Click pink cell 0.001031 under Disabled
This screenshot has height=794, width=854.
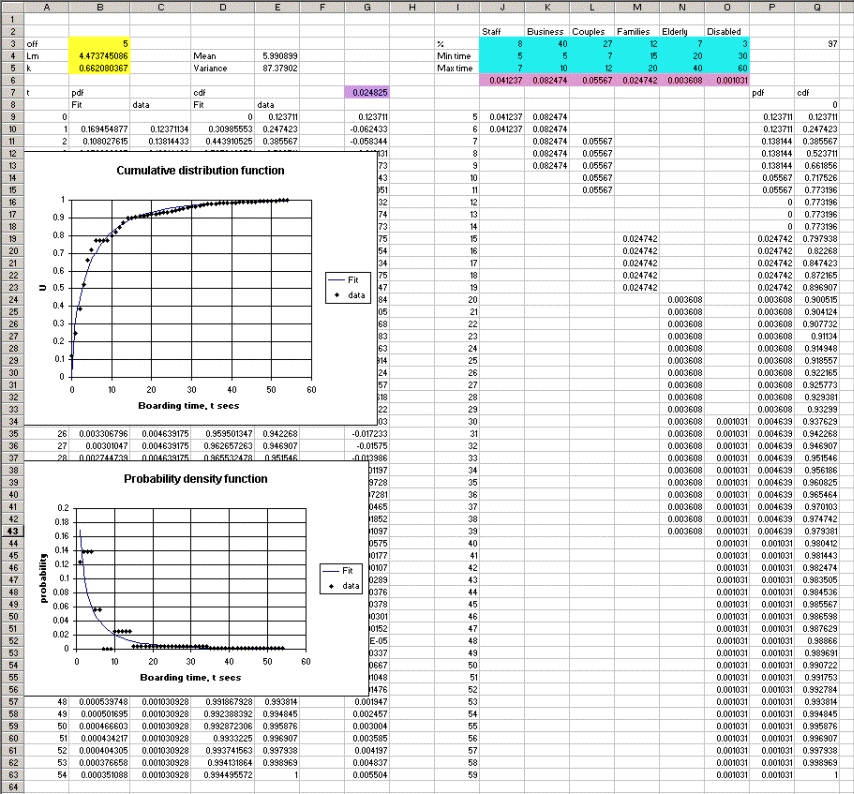pos(727,80)
